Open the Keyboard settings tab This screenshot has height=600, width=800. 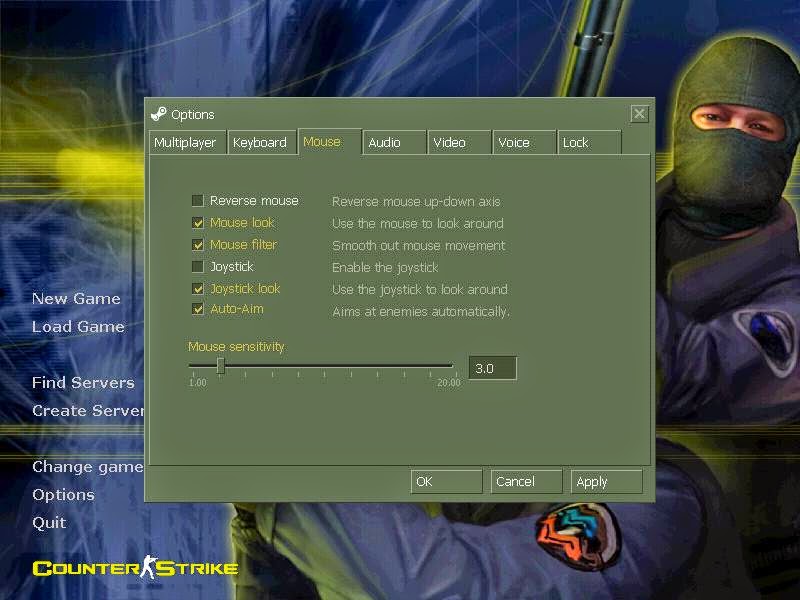click(x=261, y=142)
